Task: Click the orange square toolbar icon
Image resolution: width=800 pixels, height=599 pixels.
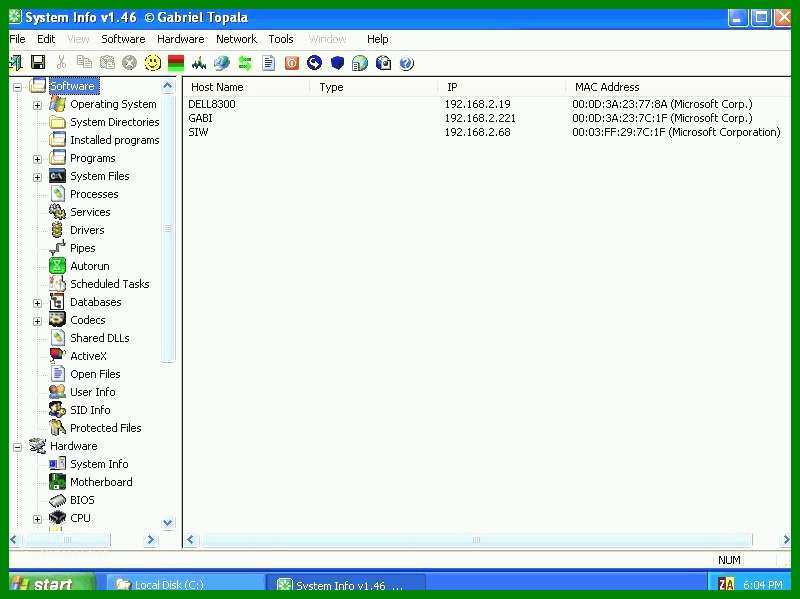Action: pyautogui.click(x=292, y=63)
